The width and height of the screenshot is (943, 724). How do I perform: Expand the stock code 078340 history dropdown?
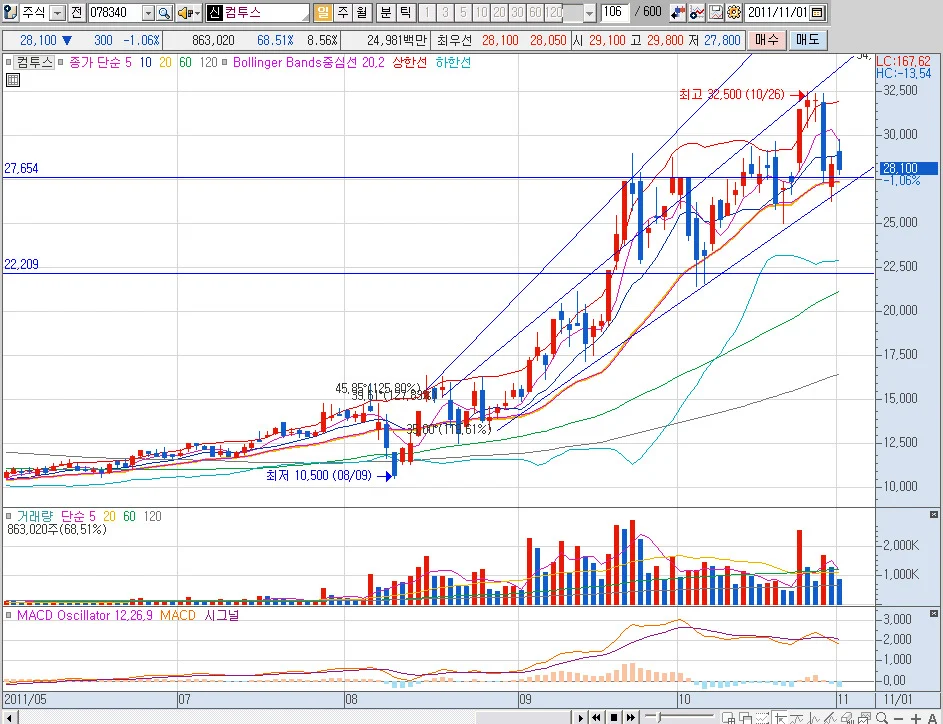(149, 13)
